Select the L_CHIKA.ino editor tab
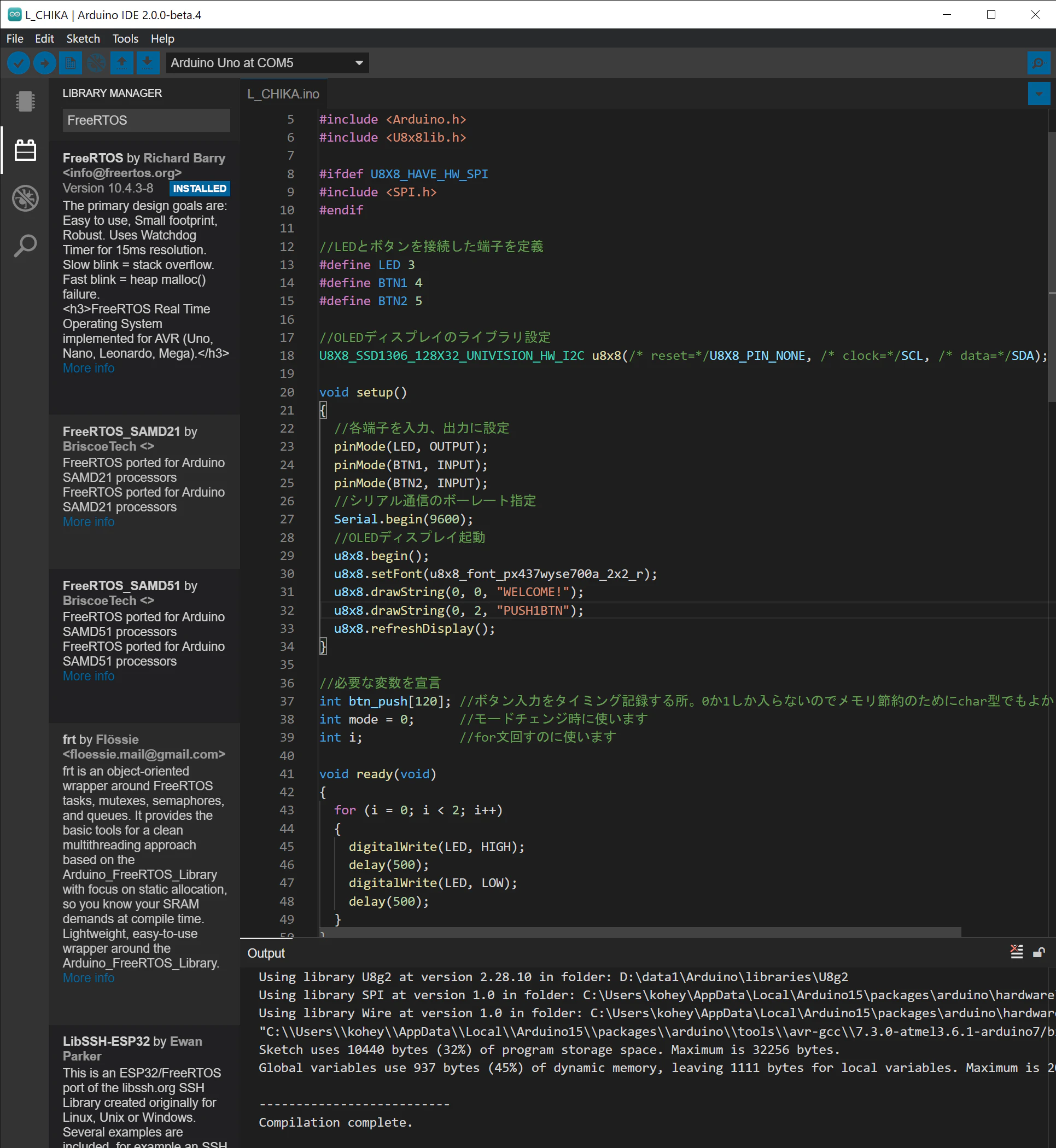This screenshot has width=1056, height=1148. click(283, 94)
